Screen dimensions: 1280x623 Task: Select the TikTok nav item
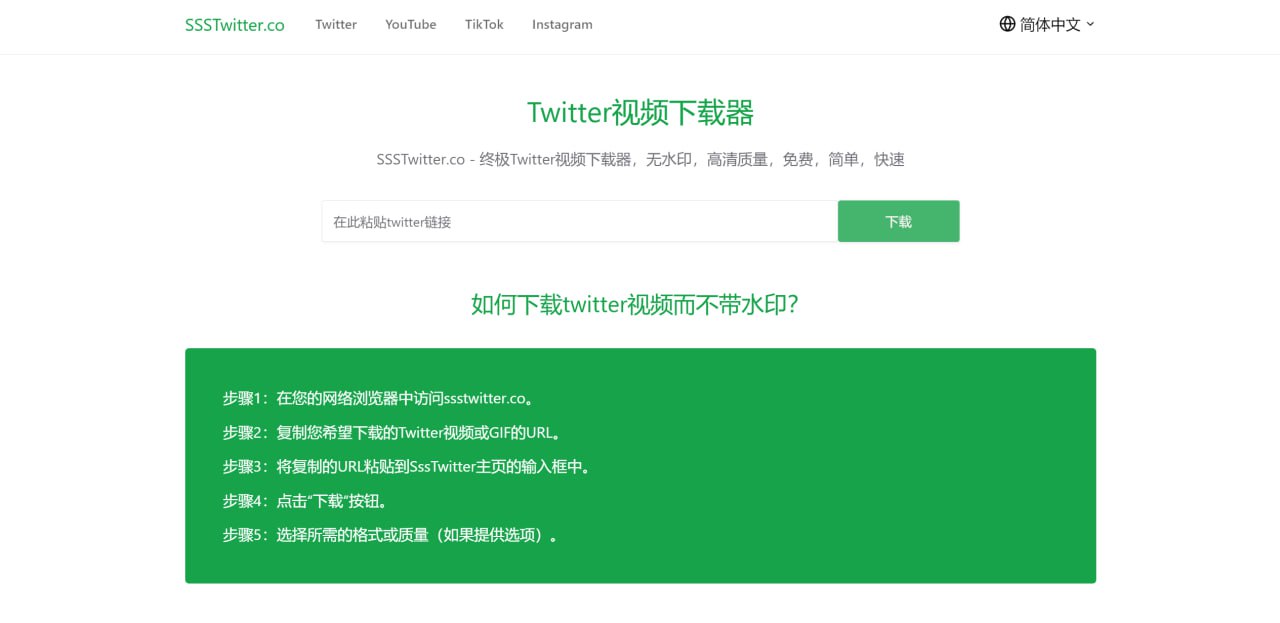pos(484,24)
